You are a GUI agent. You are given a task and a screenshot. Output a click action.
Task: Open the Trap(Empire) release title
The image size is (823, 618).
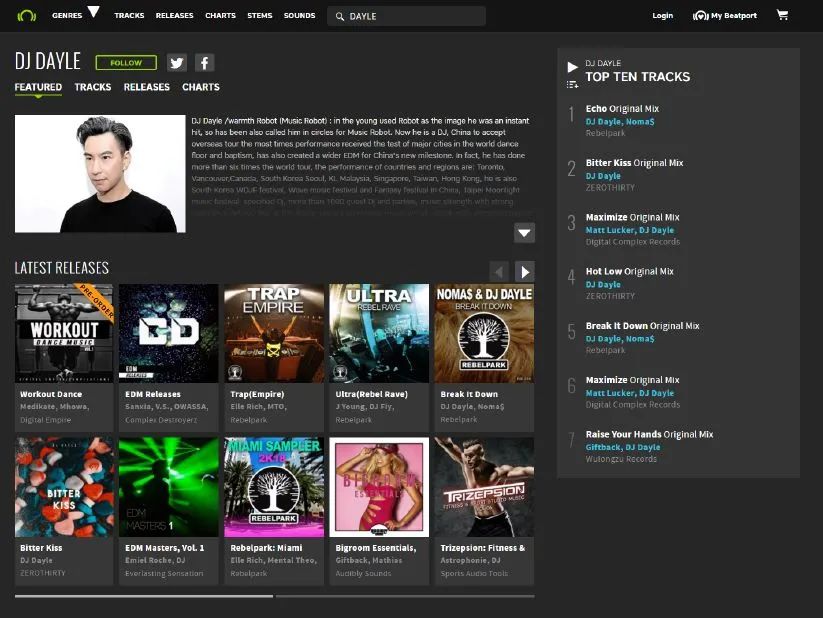pos(257,394)
